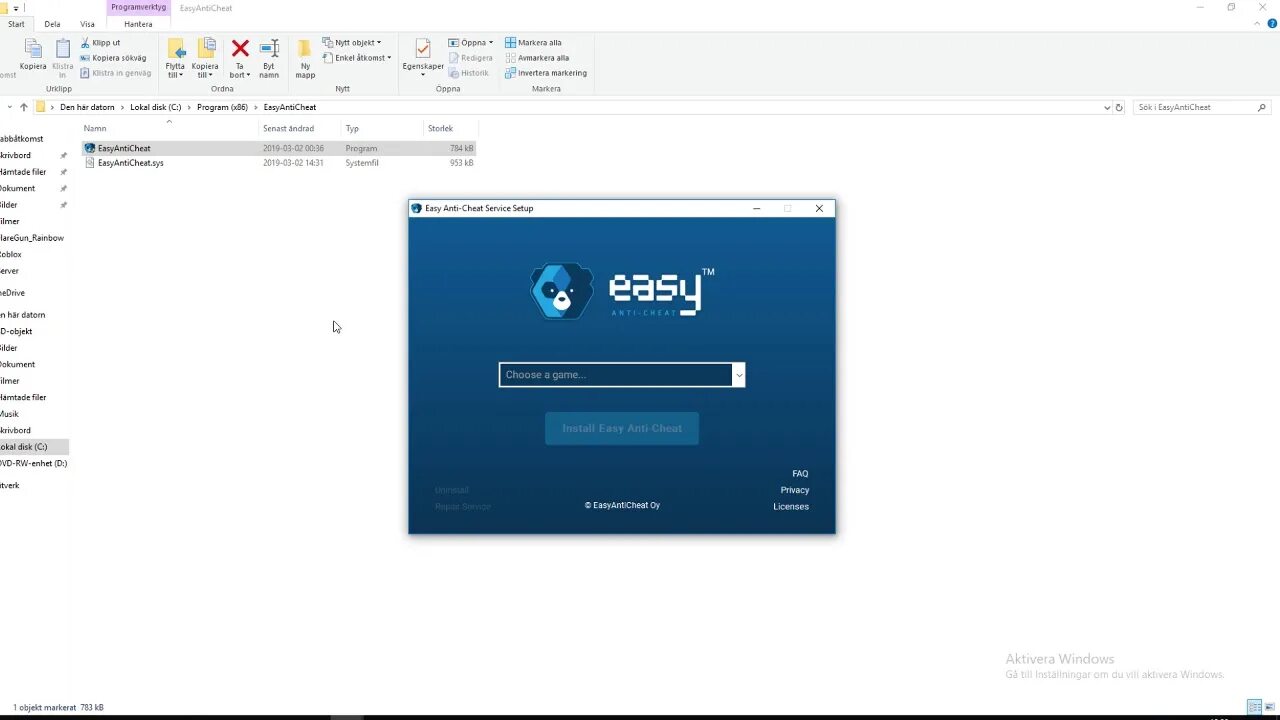Screen dimensions: 1280x720
Task: Click the EasyAntiCheat.sys file icon
Action: [90, 163]
